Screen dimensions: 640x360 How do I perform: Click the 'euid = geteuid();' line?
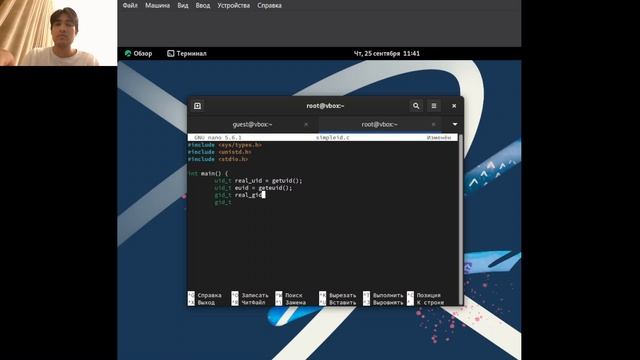[253, 188]
